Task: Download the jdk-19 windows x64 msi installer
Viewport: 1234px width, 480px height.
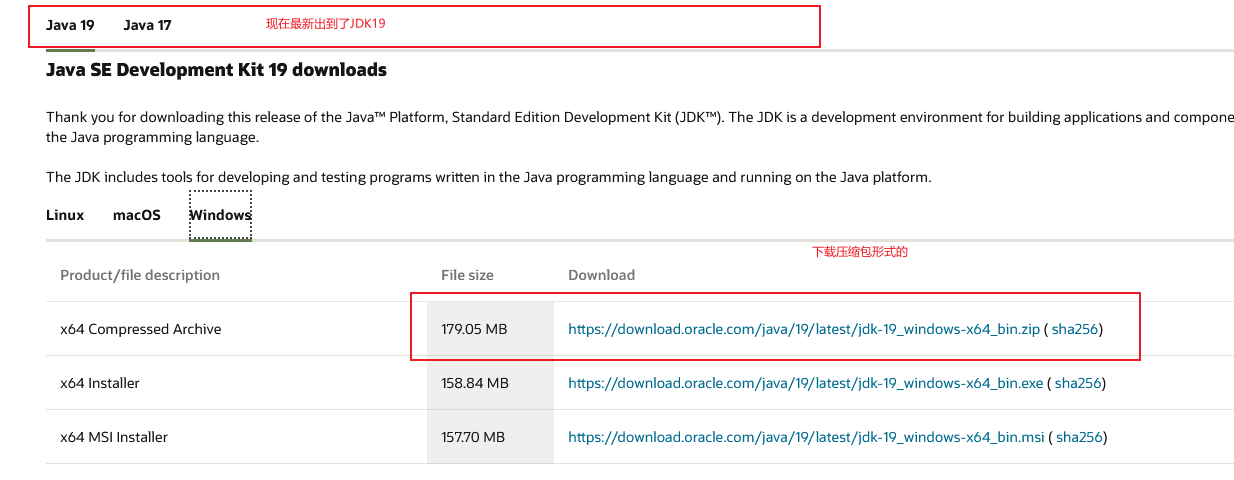Action: (806, 437)
